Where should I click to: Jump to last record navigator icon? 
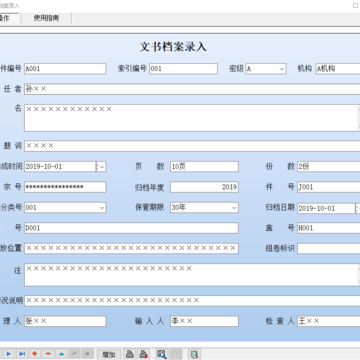click(22, 354)
